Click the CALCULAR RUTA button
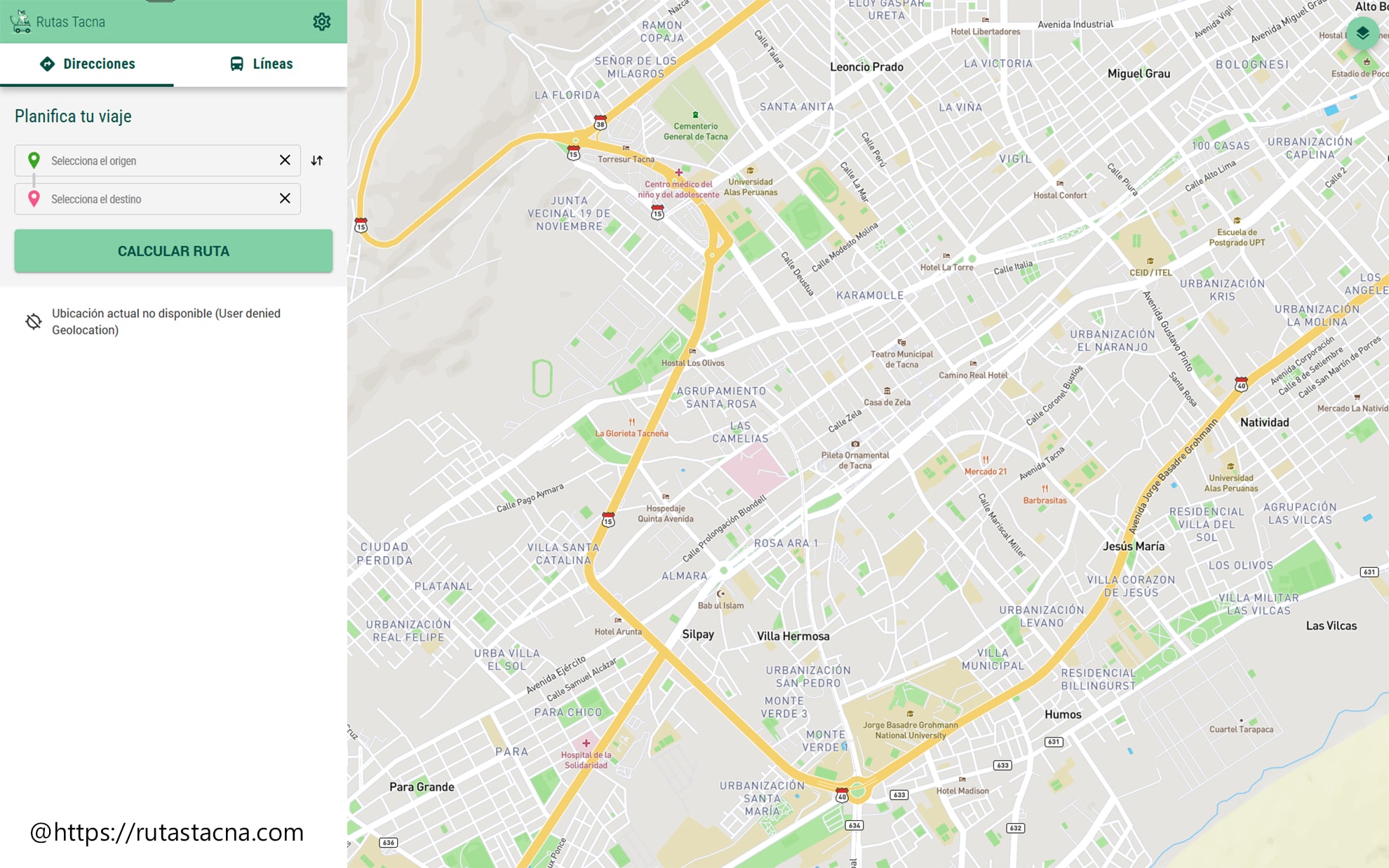 [x=173, y=251]
